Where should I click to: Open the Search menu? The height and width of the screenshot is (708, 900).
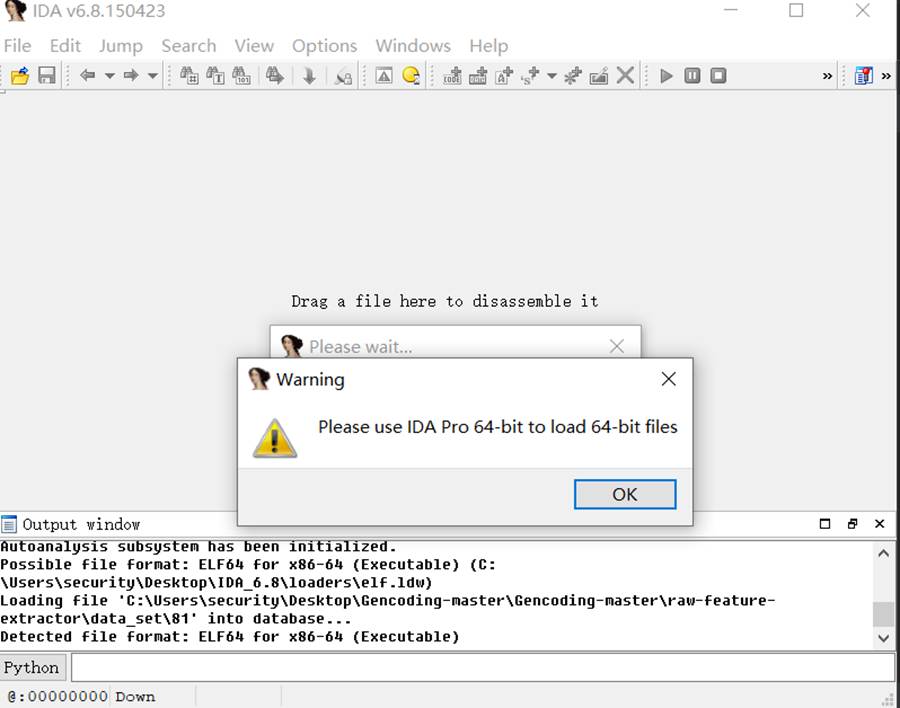coord(188,45)
